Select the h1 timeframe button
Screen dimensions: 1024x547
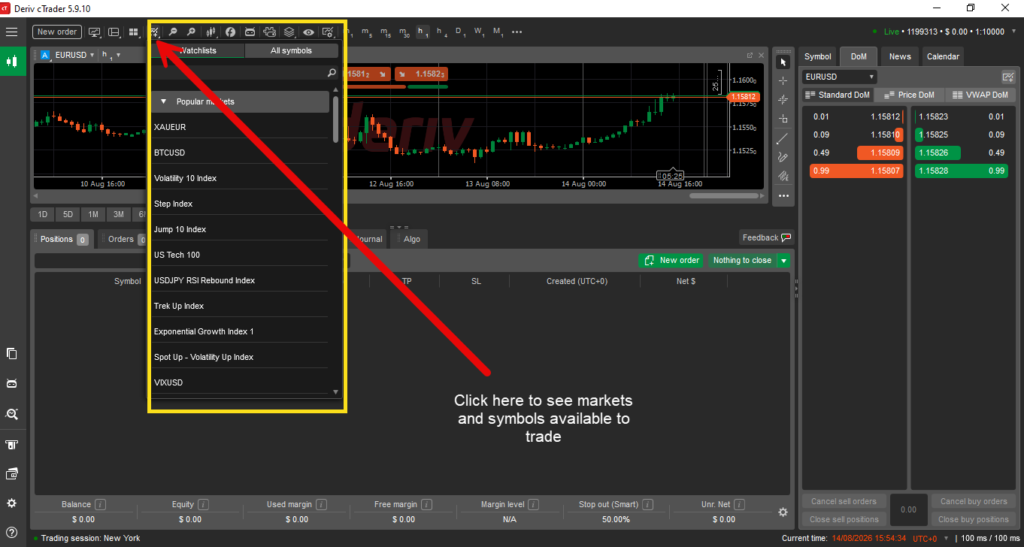(423, 31)
